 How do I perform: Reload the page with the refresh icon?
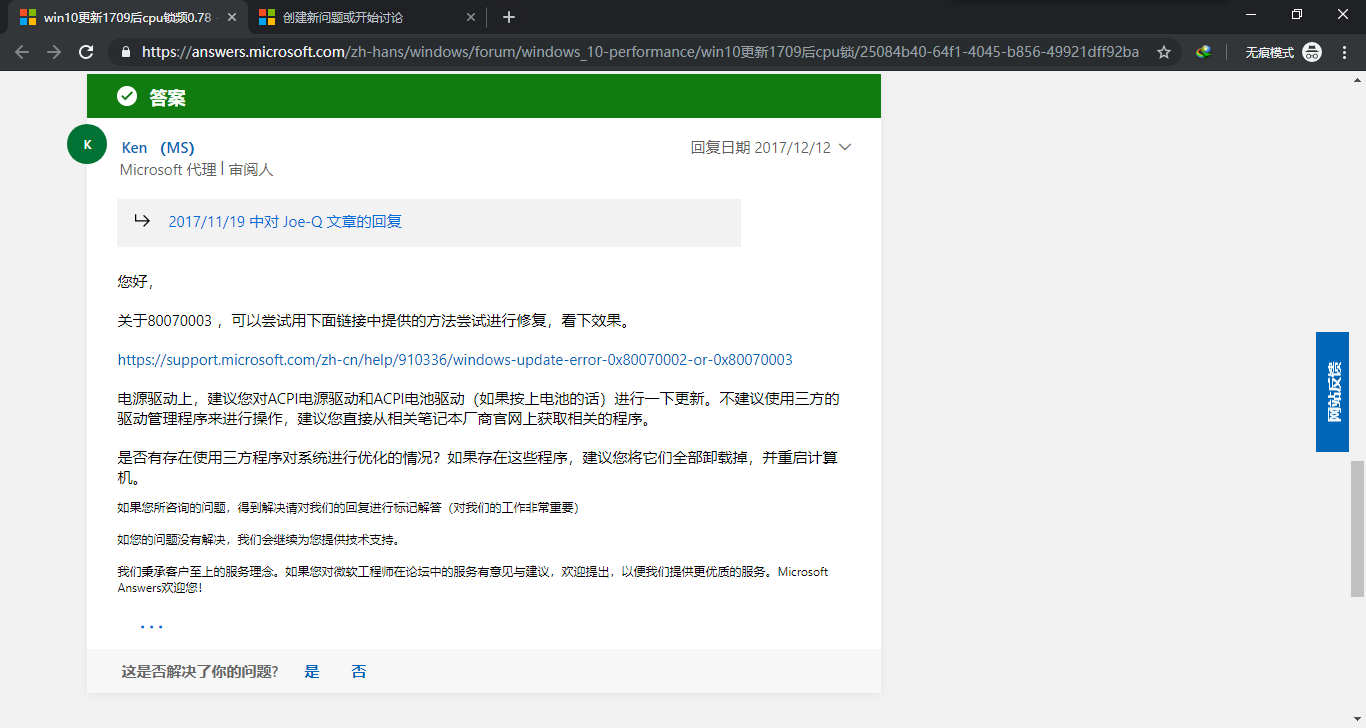pos(86,52)
